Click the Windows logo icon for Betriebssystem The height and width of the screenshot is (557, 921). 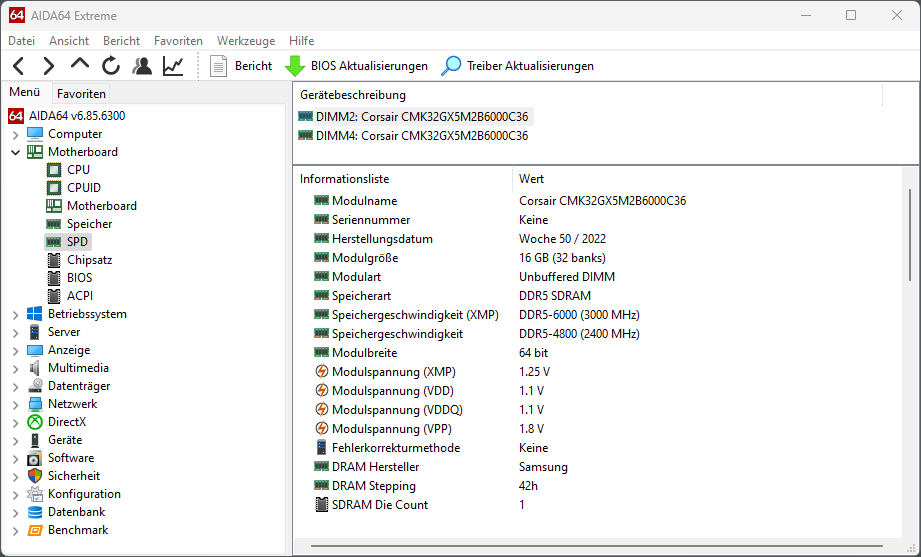(35, 314)
